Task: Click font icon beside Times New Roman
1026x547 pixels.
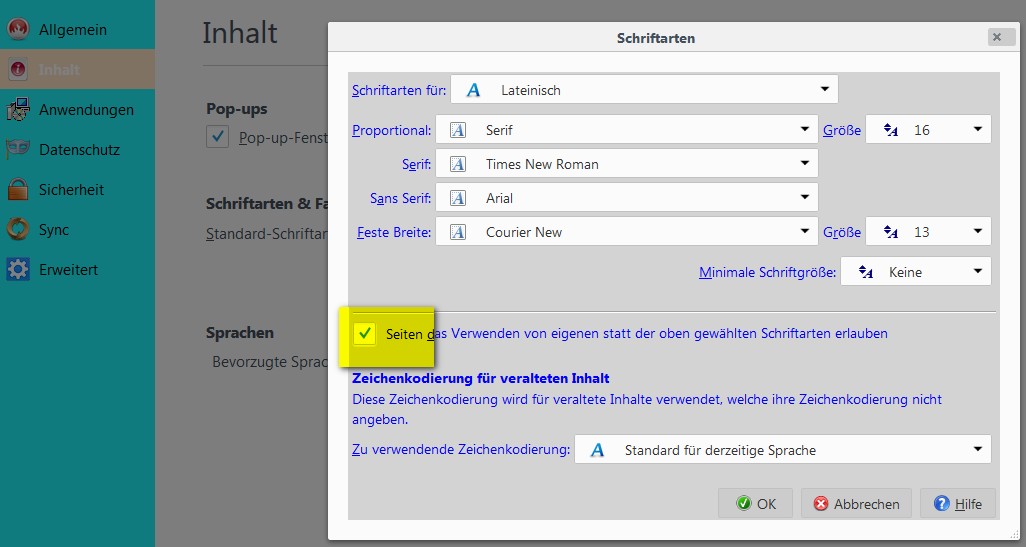Action: [x=458, y=164]
